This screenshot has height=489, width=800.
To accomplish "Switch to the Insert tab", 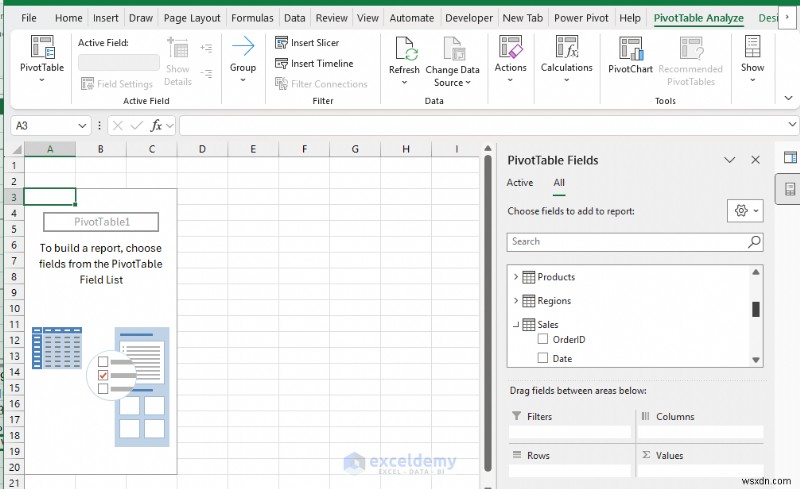I will [106, 18].
